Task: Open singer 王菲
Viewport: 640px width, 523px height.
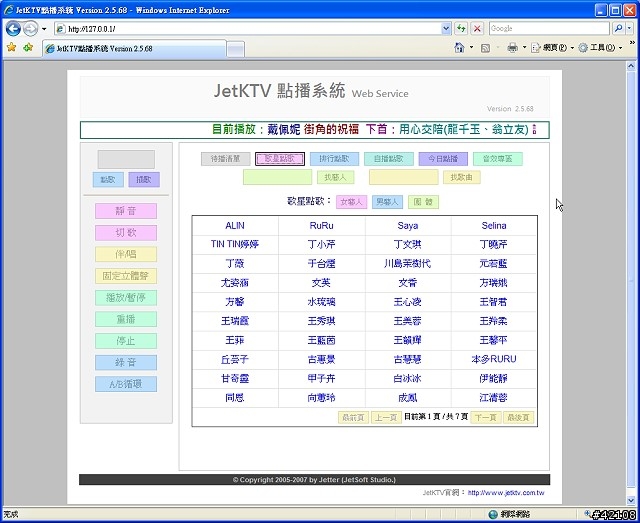Action: click(235, 340)
